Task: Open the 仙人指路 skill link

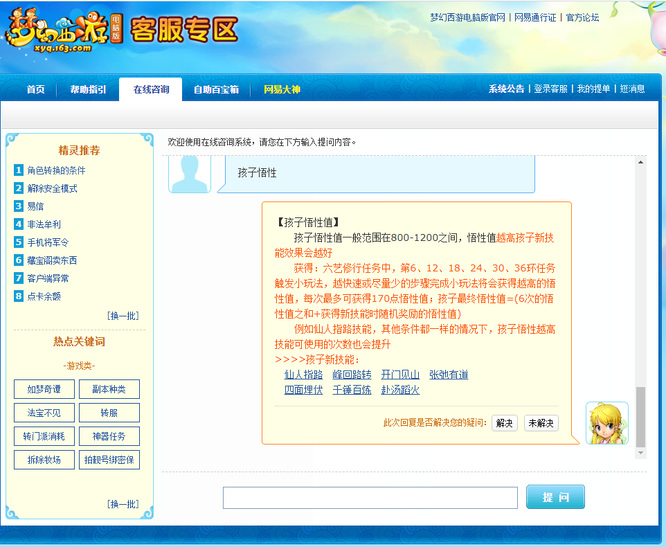Action: 303,375
